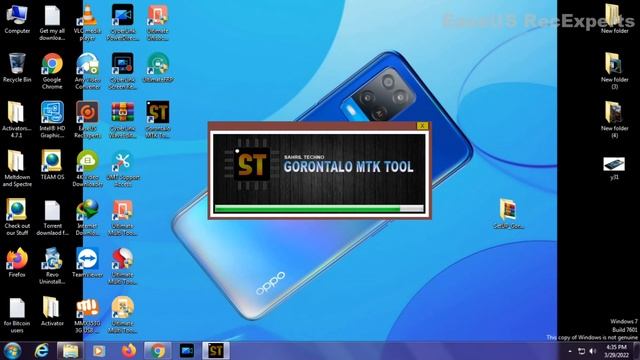Open Check out our Stuff shortcut
Viewport: 640px width, 360px height.
pos(17,217)
